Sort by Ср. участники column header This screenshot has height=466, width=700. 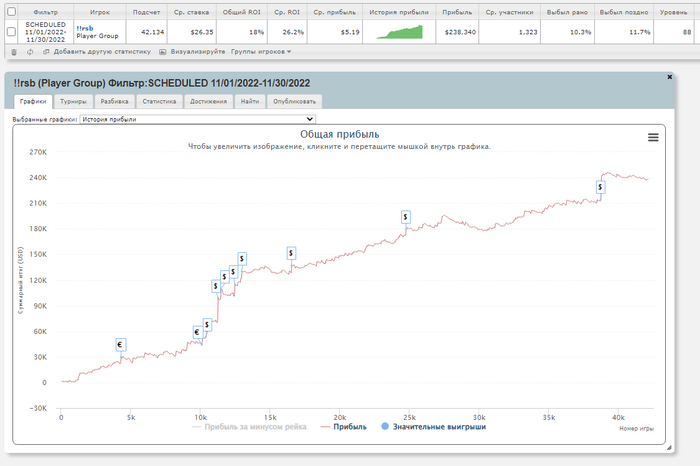coord(509,12)
